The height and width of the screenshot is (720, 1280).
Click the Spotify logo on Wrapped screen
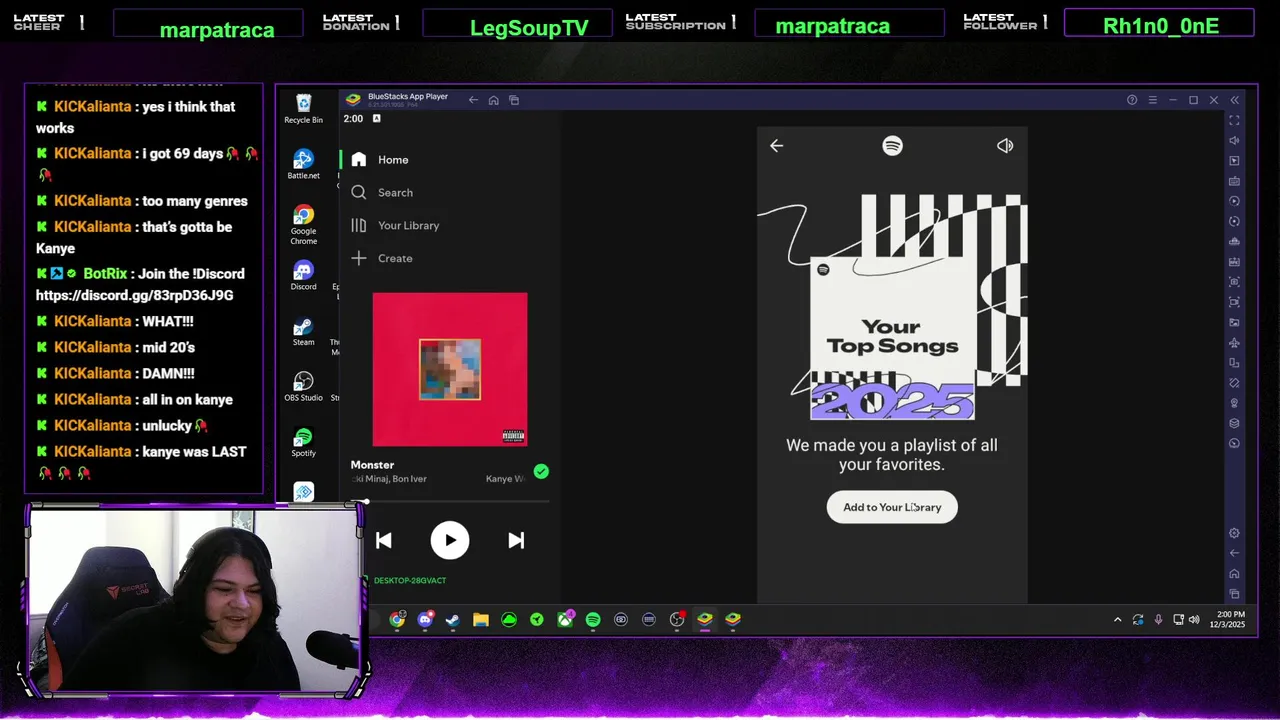point(892,146)
